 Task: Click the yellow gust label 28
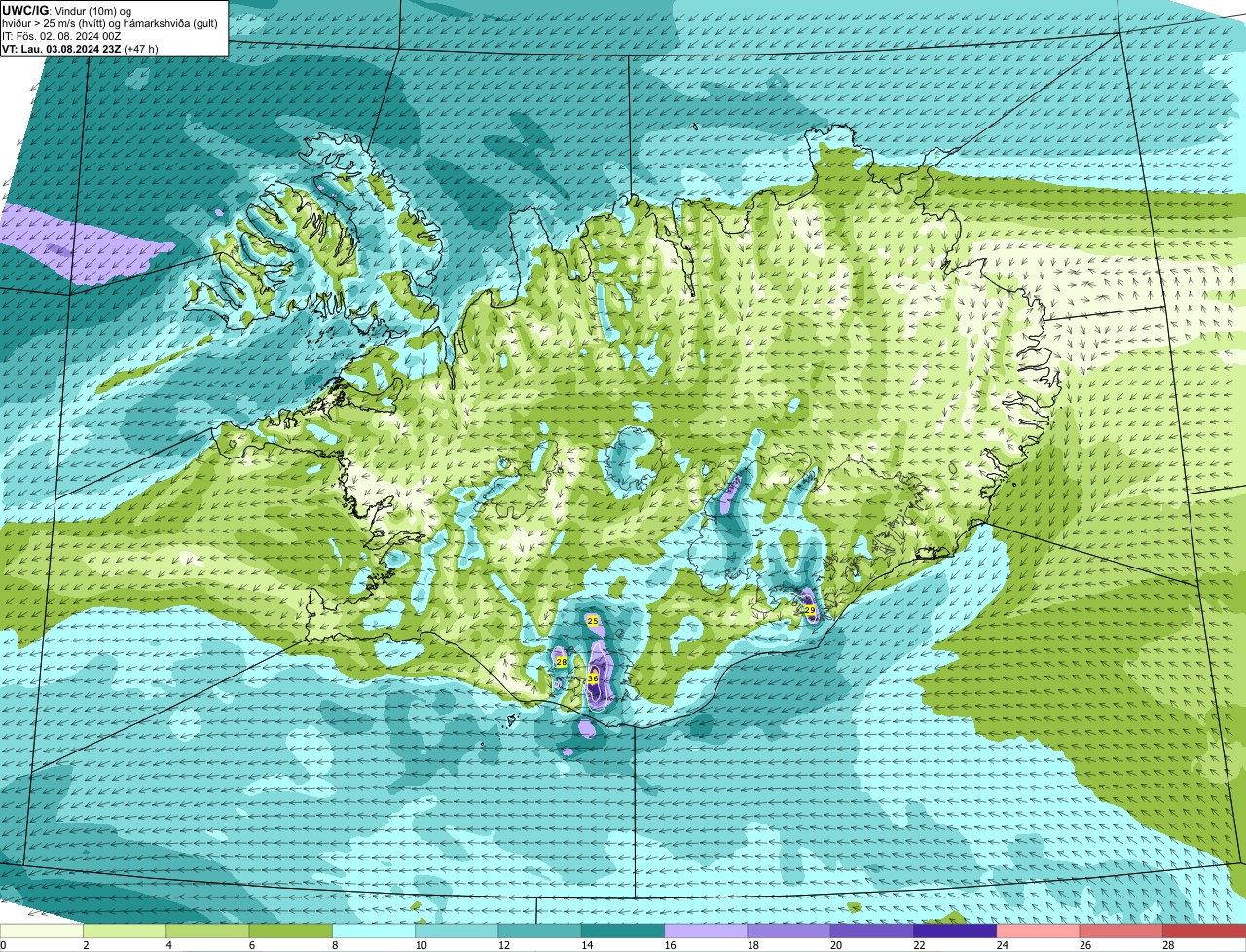(x=561, y=662)
